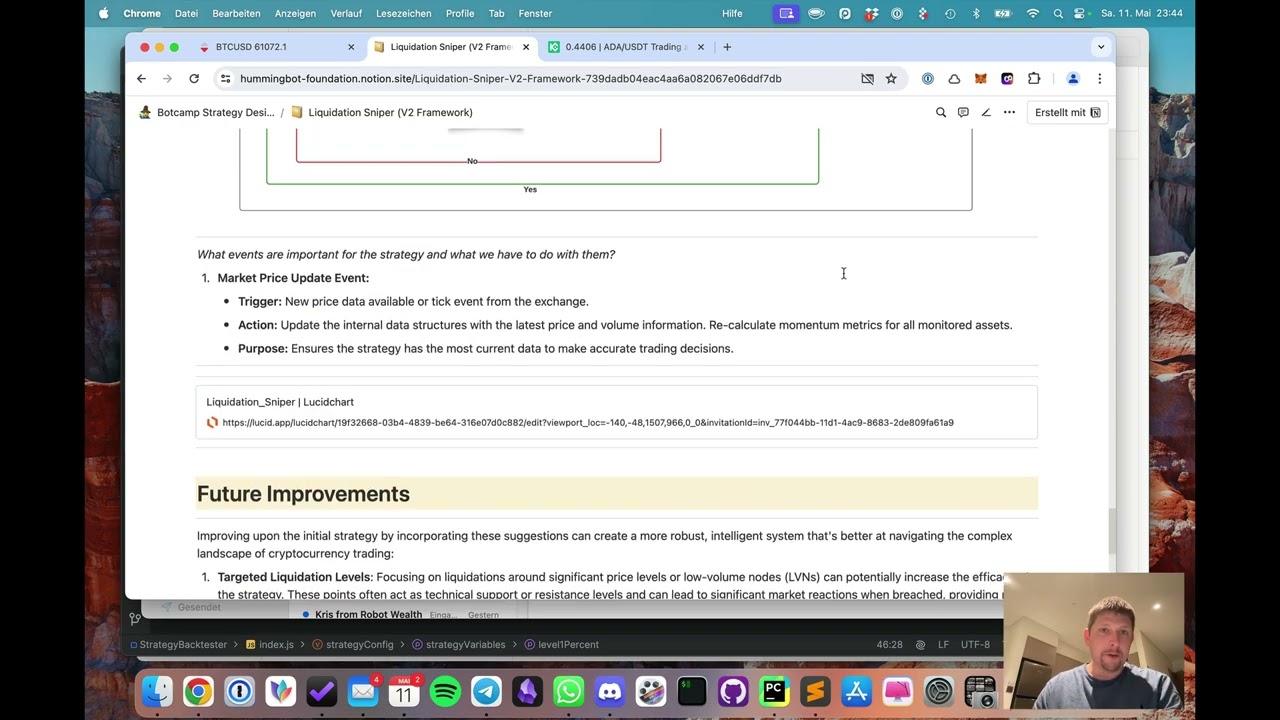The width and height of the screenshot is (1280, 720).
Task: Click the blocked-camera icon in address bar
Action: tap(867, 78)
